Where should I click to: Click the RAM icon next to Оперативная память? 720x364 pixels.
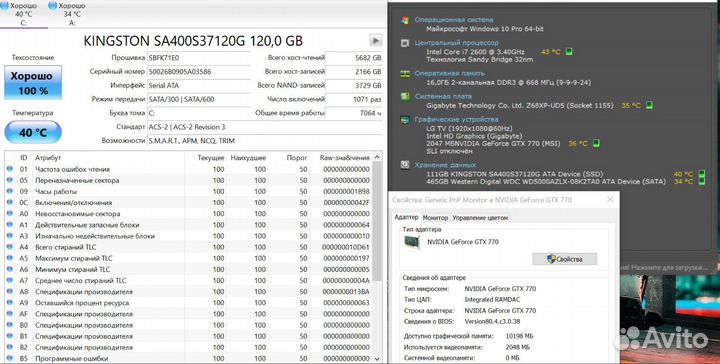tap(405, 73)
